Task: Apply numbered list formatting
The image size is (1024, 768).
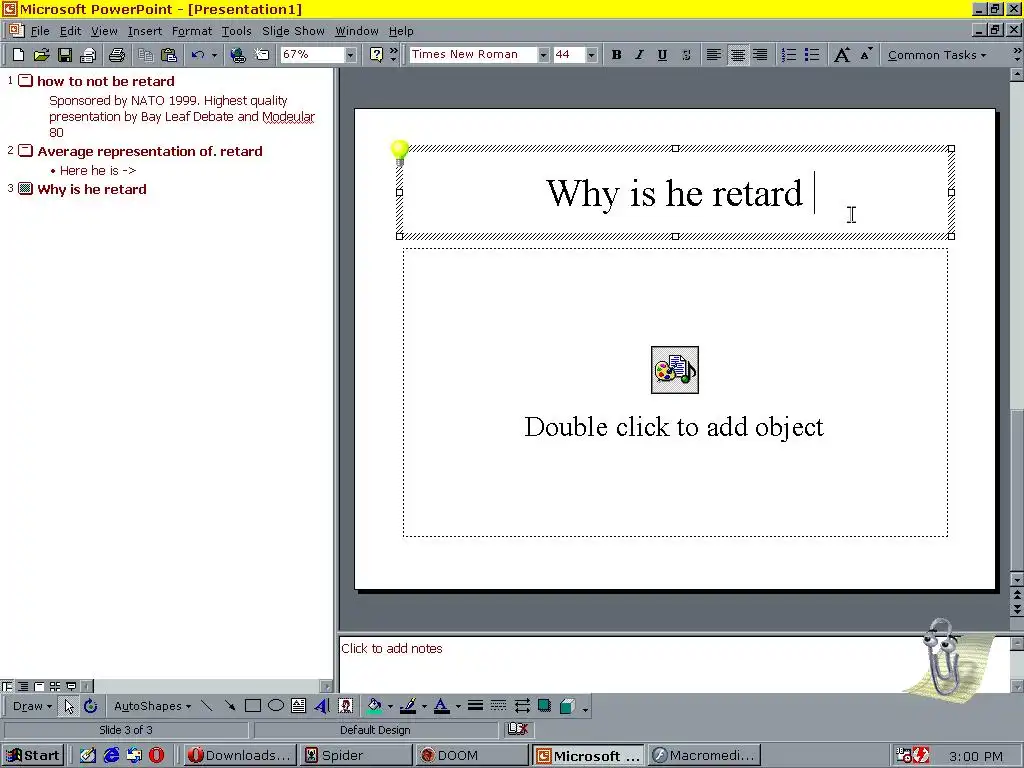Action: 789,55
